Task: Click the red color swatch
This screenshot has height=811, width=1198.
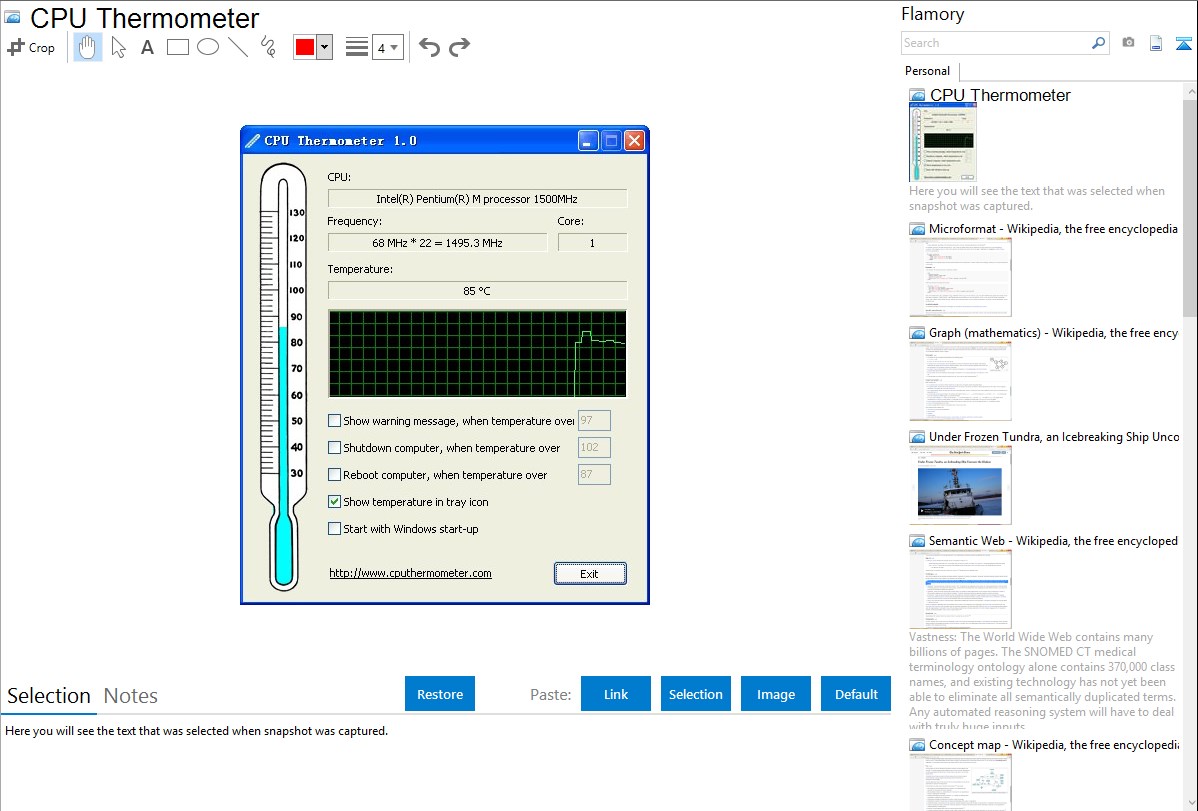Action: coord(305,47)
